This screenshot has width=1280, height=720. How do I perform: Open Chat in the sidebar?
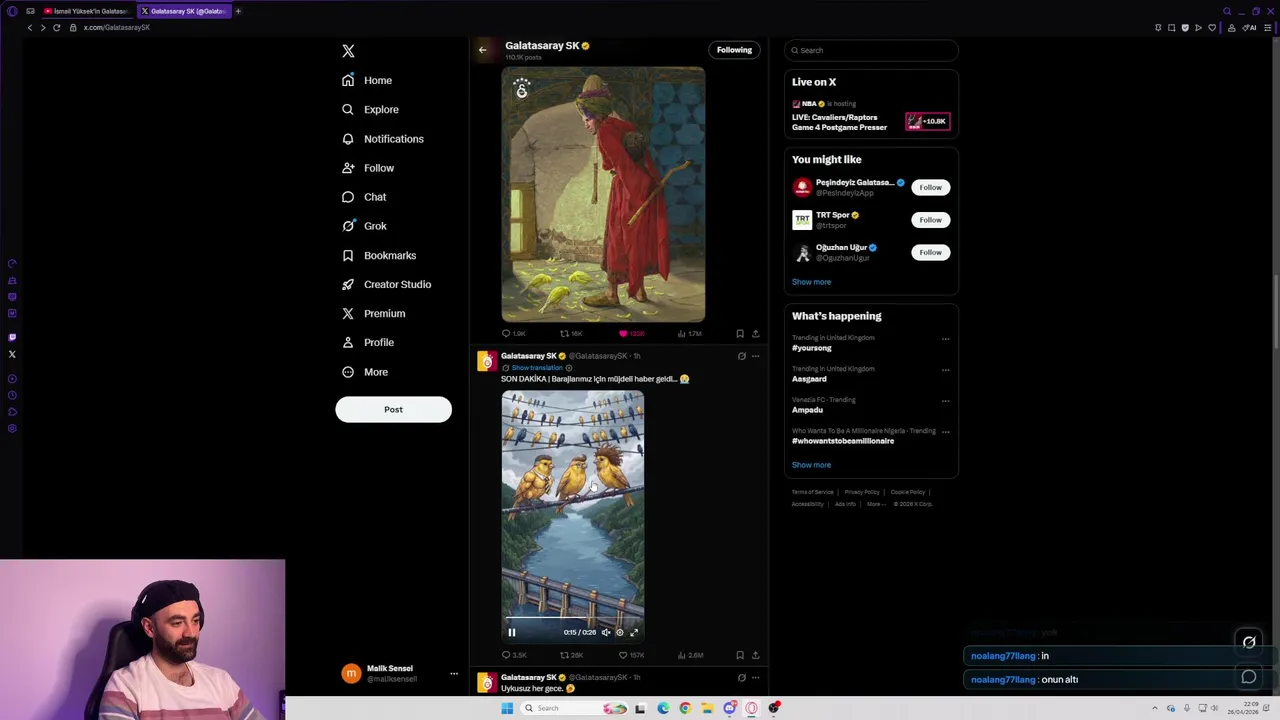point(364,197)
